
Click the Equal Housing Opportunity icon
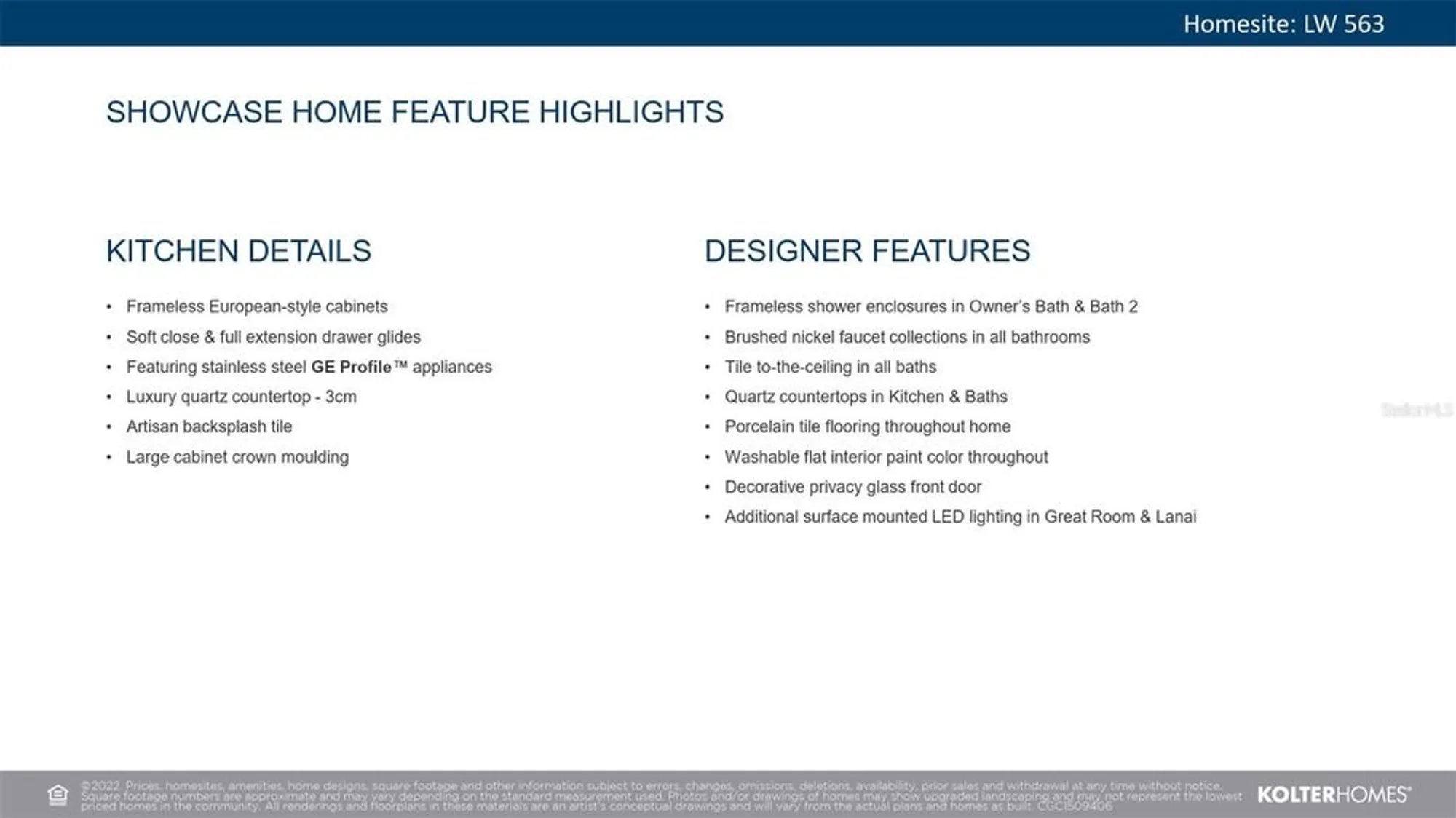pos(58,795)
